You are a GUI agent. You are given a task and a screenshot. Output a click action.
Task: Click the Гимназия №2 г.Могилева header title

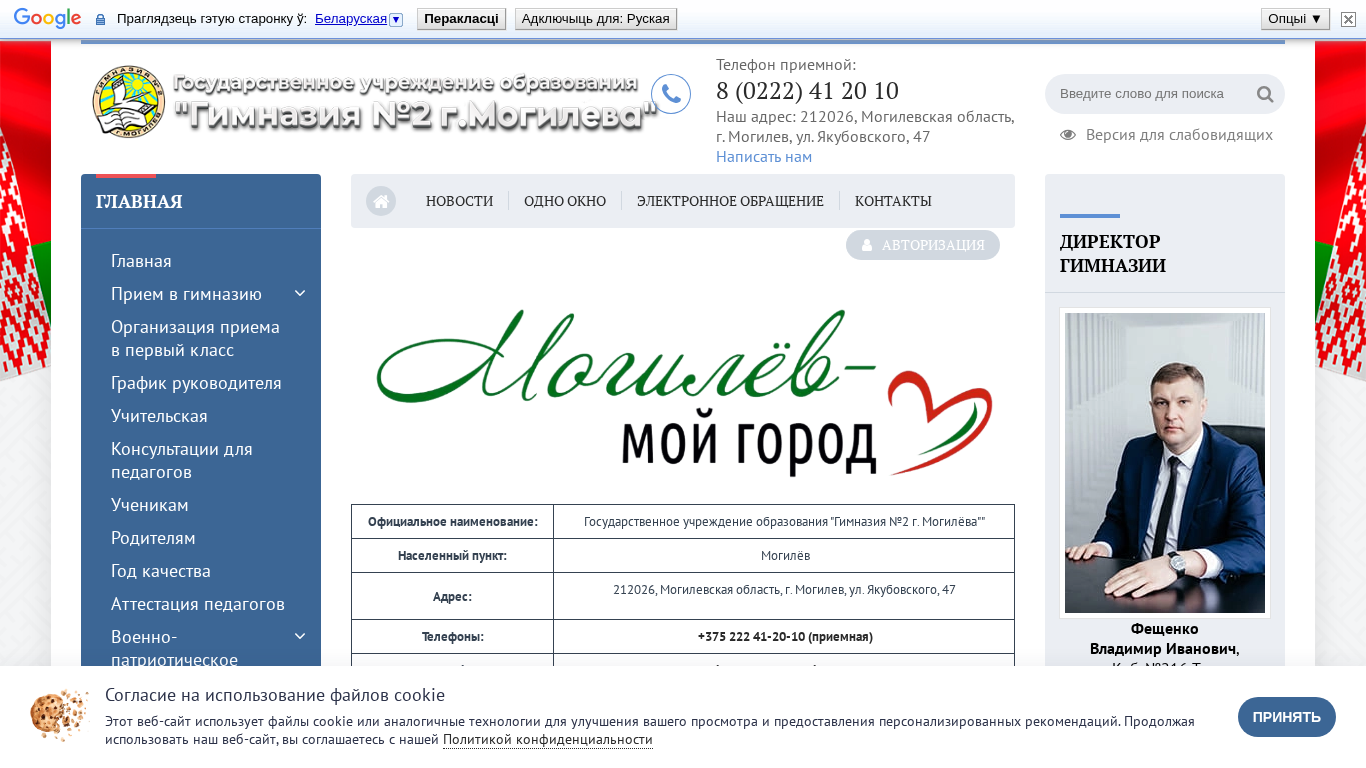coord(415,116)
